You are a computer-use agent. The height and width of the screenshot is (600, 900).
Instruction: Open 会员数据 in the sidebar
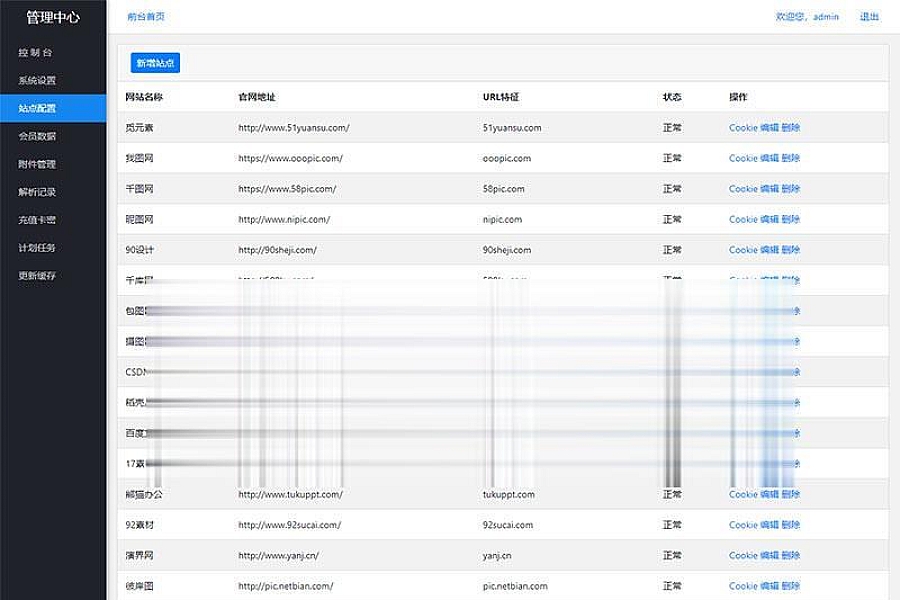37,136
